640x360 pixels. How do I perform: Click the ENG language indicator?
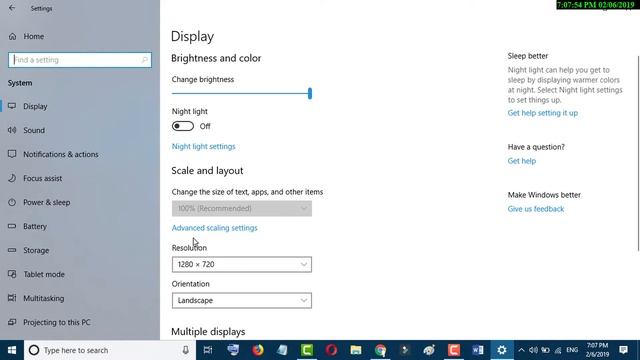pyautogui.click(x=572, y=350)
